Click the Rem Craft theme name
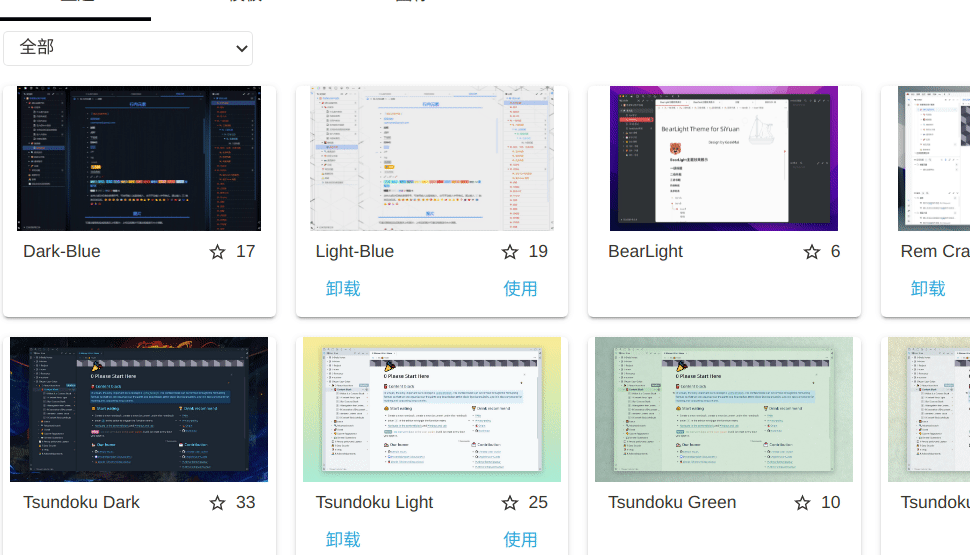970x555 pixels. point(935,251)
